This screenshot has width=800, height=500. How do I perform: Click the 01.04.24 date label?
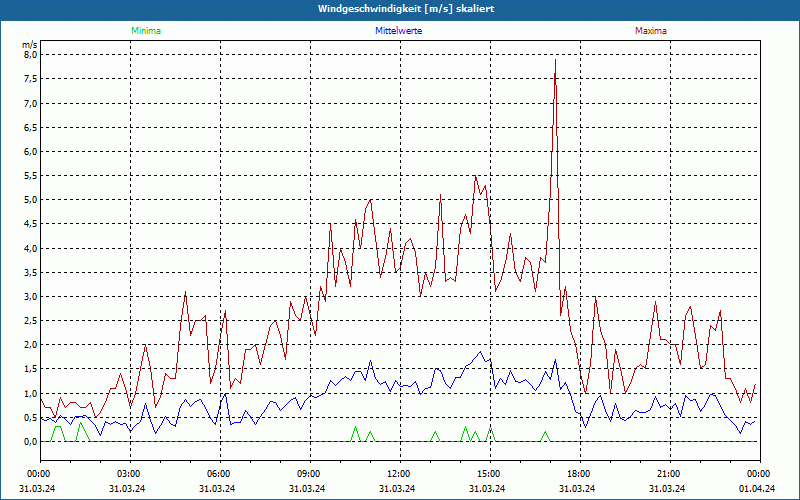tap(757, 489)
